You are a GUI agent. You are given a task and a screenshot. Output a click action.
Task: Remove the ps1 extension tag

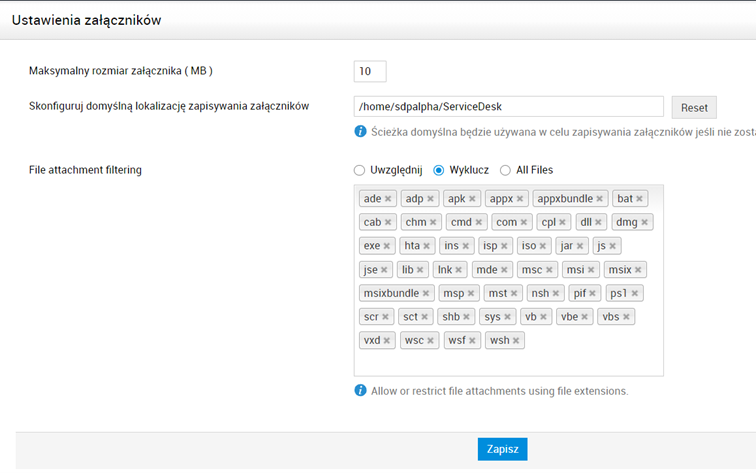635,293
